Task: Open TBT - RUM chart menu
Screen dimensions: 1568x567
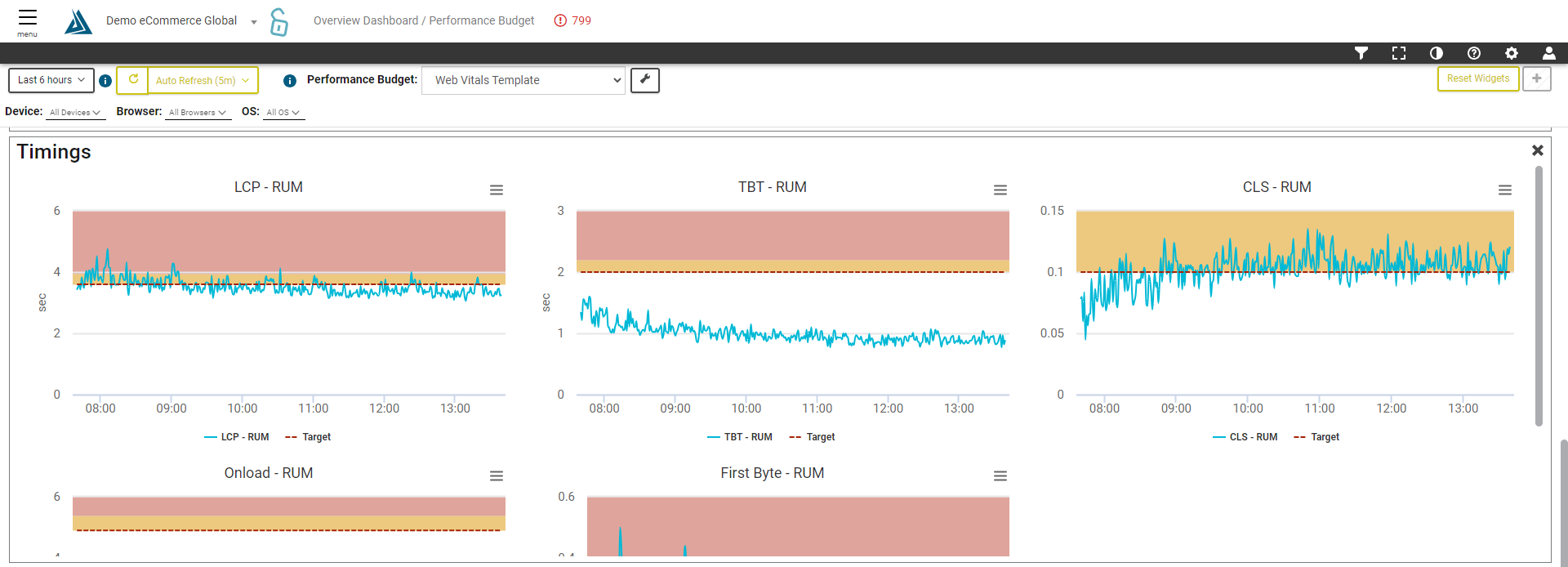Action: click(1000, 190)
